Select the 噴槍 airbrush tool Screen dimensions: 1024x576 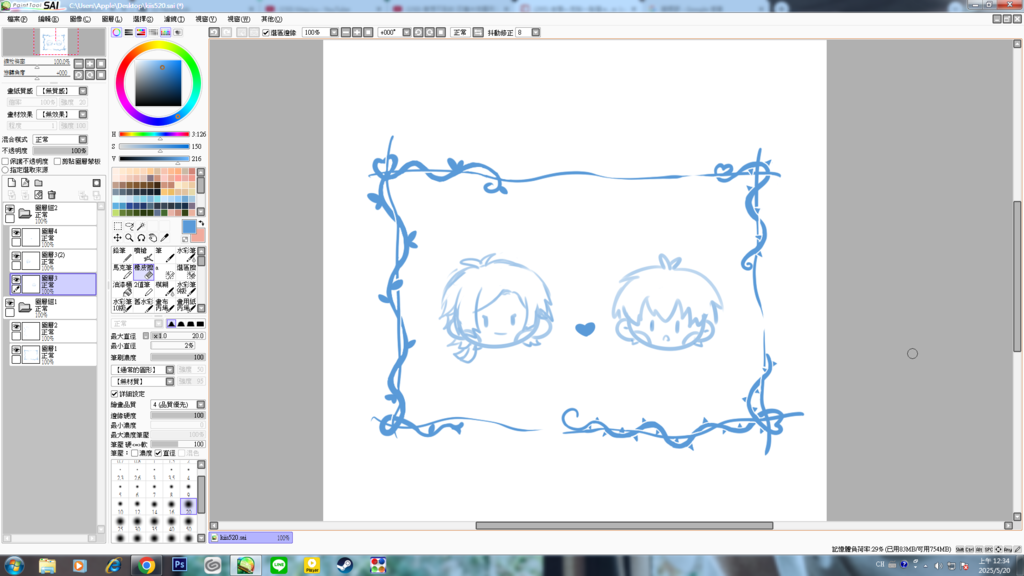coord(143,255)
